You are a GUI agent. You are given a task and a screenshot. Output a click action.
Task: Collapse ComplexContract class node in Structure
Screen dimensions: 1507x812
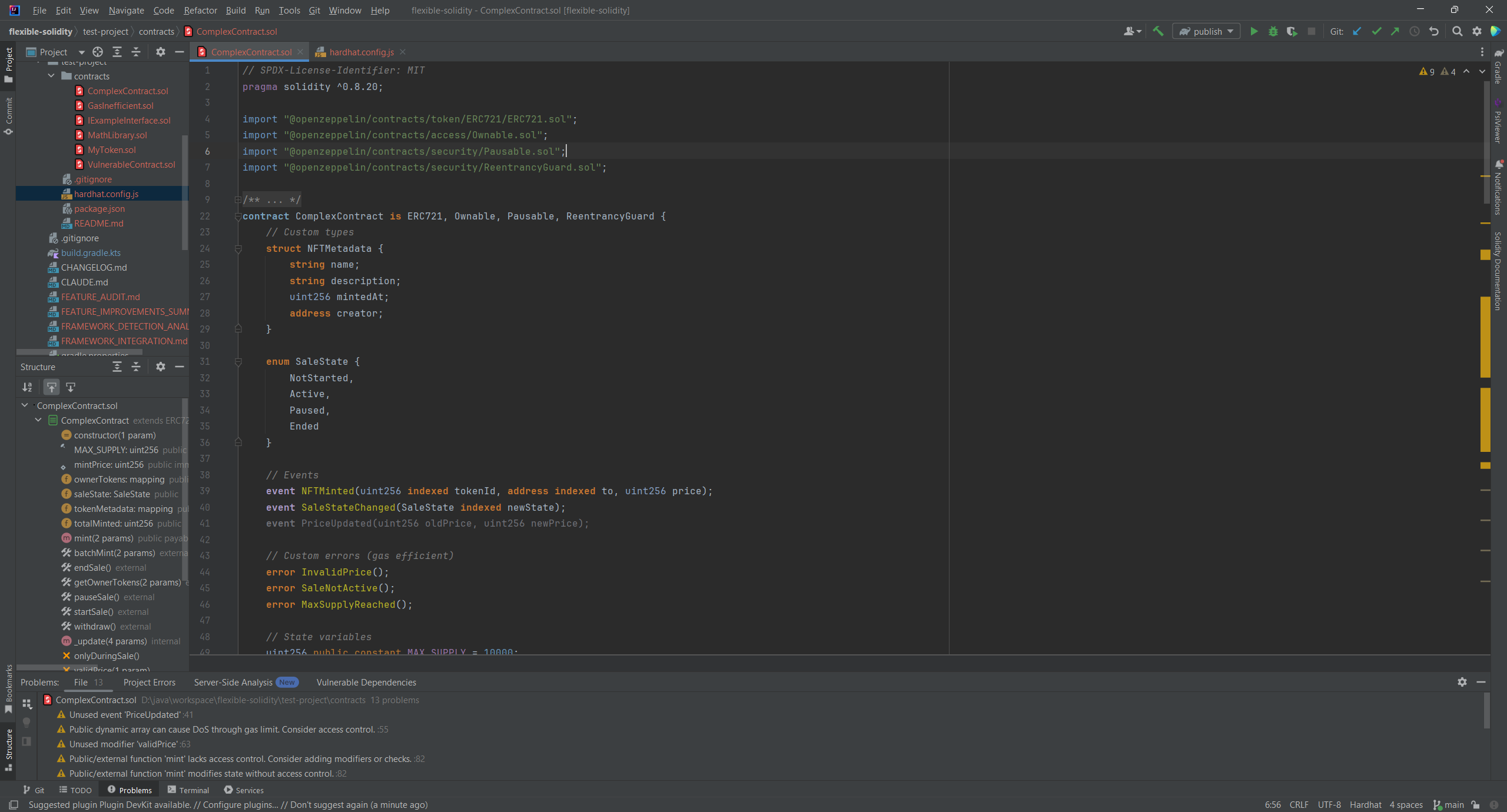[x=38, y=420]
